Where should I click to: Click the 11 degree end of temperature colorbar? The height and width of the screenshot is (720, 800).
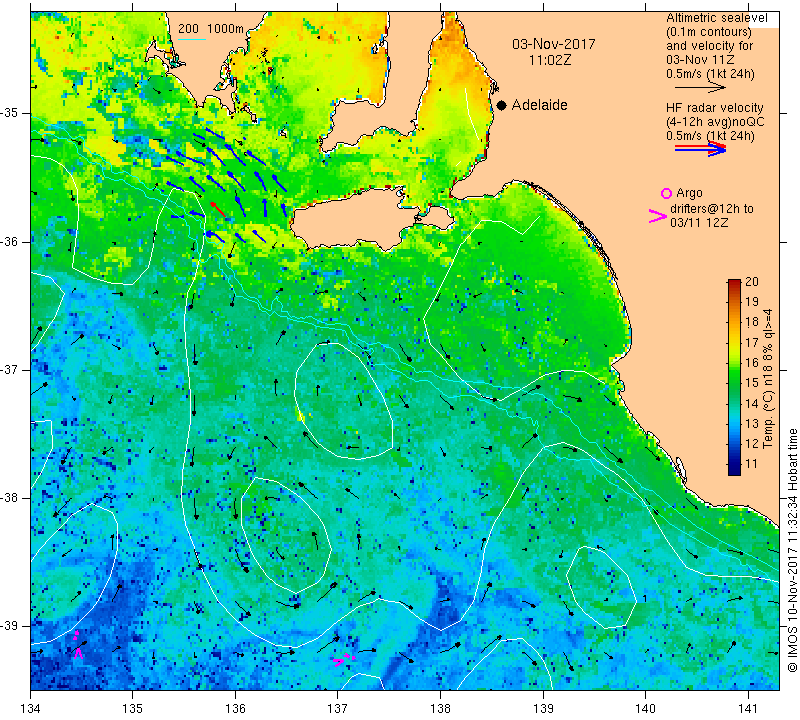tap(734, 470)
